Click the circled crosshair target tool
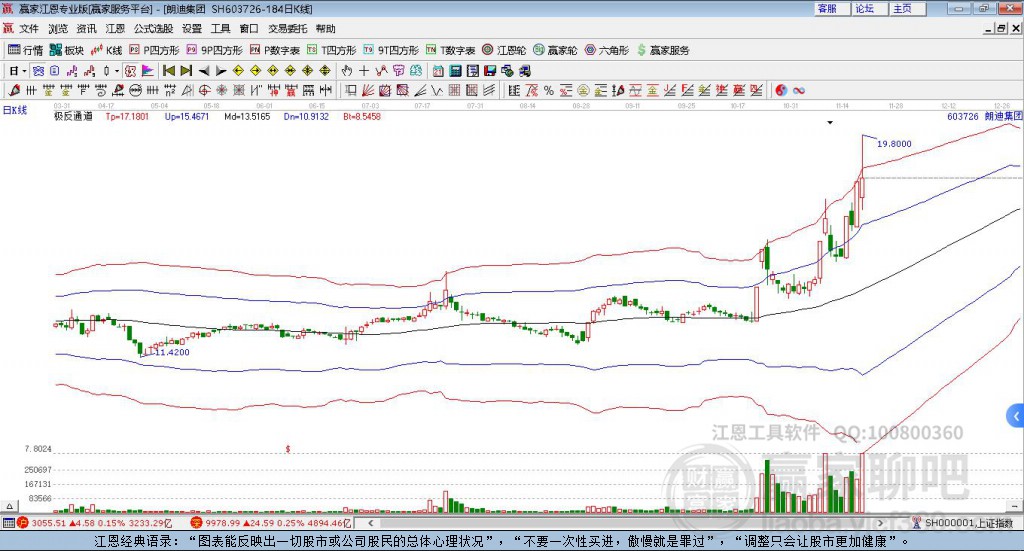Screen dimensions: 1024x551 click(204, 90)
